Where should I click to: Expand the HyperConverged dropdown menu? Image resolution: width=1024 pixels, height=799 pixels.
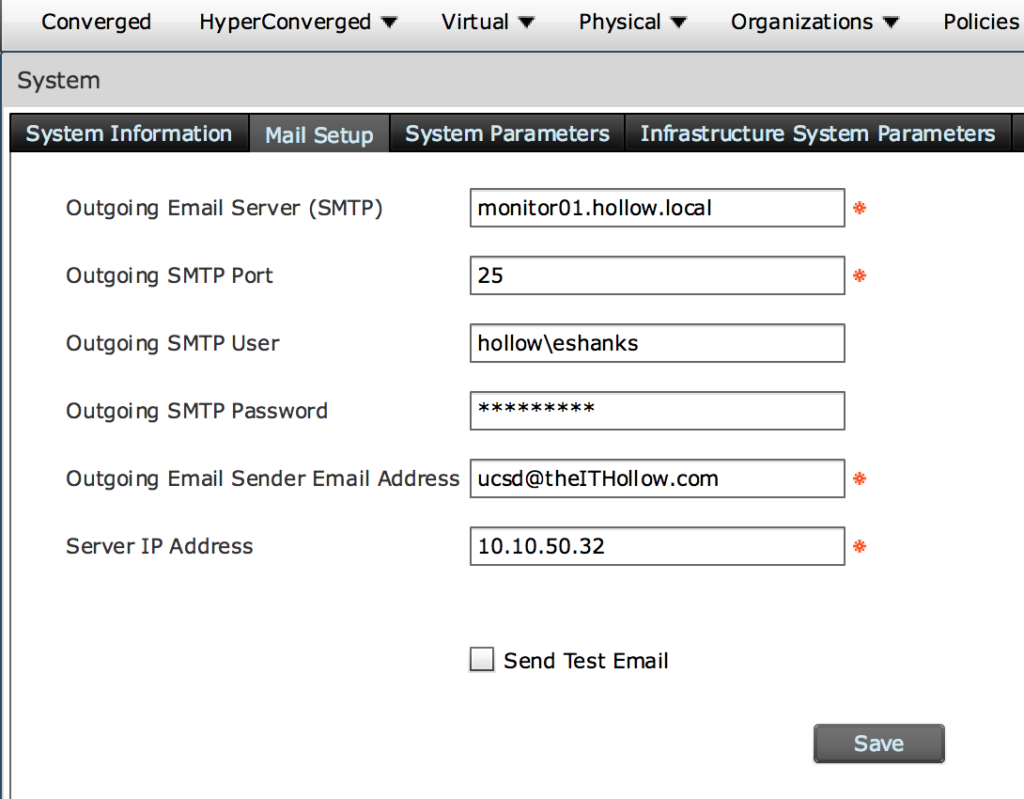tap(298, 22)
